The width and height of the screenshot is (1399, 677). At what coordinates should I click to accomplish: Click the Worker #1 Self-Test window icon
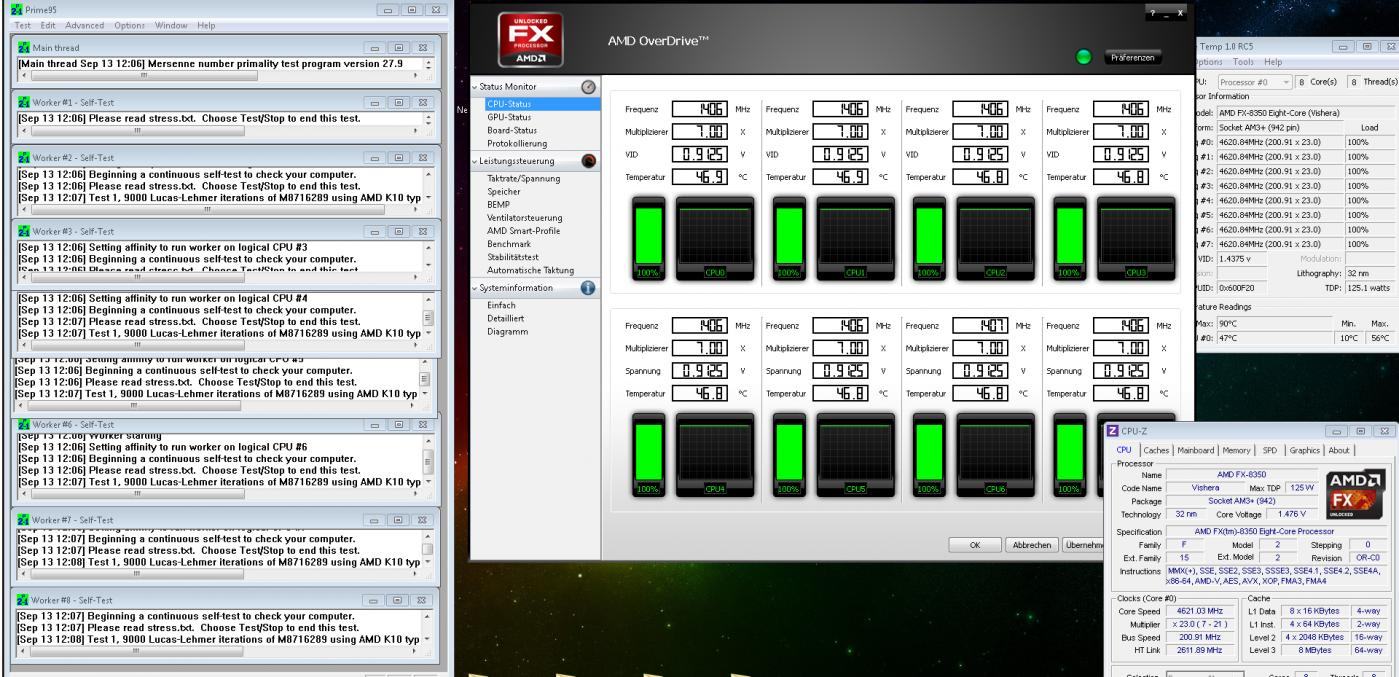23,101
